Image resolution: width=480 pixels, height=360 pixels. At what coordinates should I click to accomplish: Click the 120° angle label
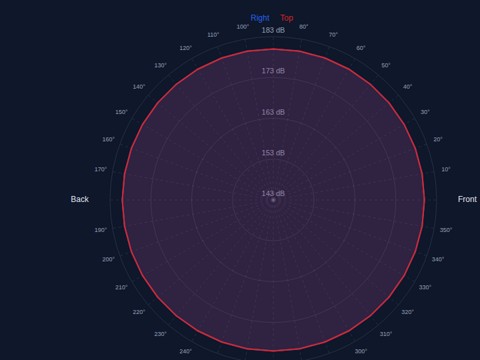[186, 48]
